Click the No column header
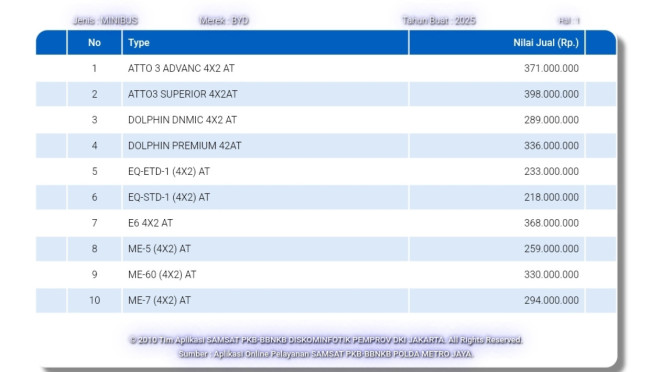 point(94,43)
